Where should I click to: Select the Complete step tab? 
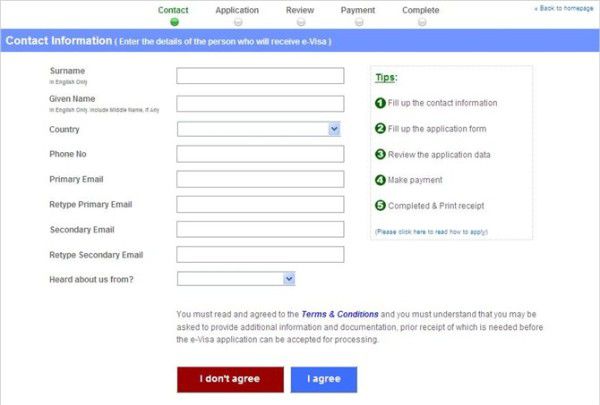tap(420, 10)
